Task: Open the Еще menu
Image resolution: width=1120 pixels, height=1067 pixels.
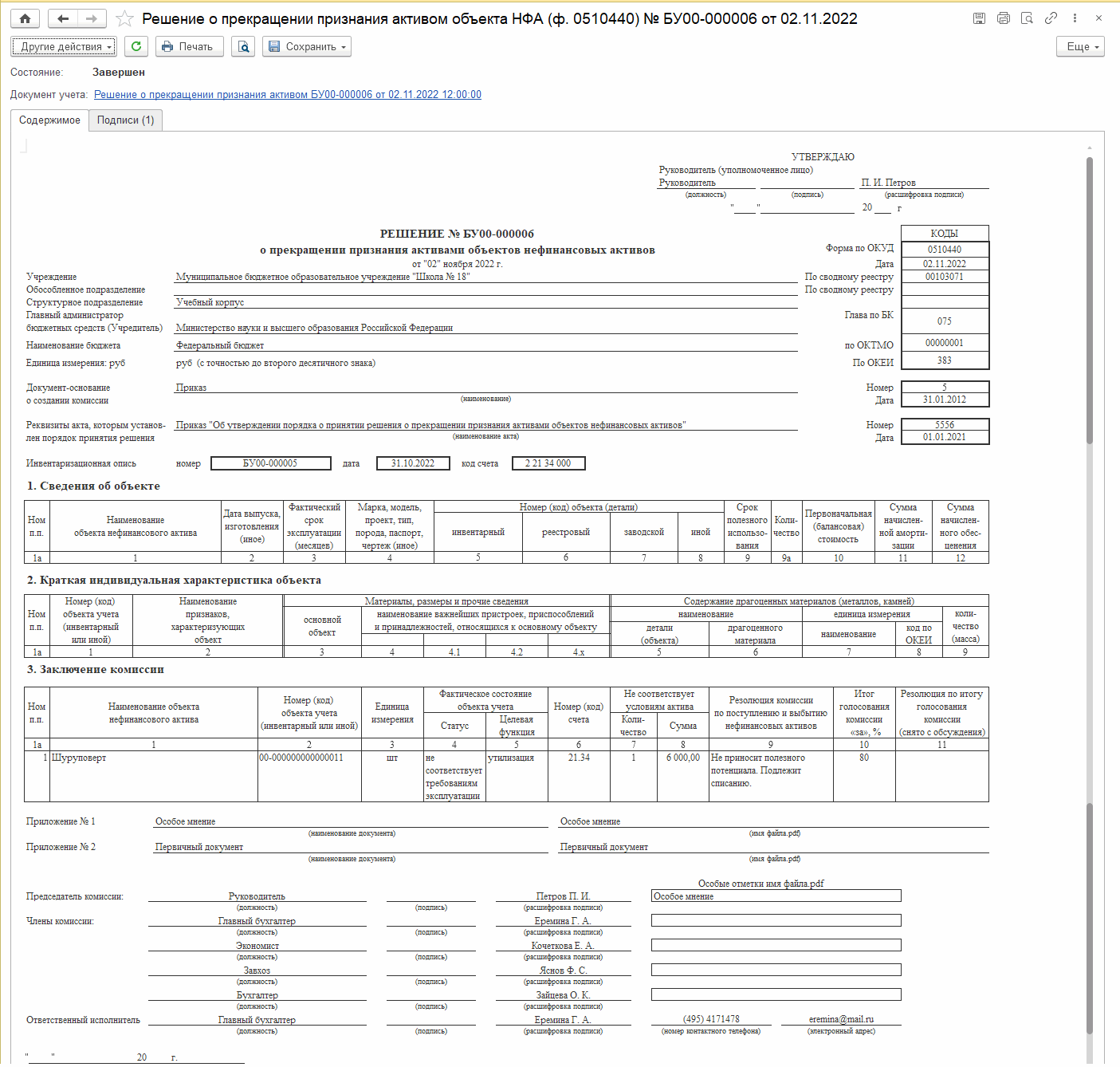Action: (1080, 46)
